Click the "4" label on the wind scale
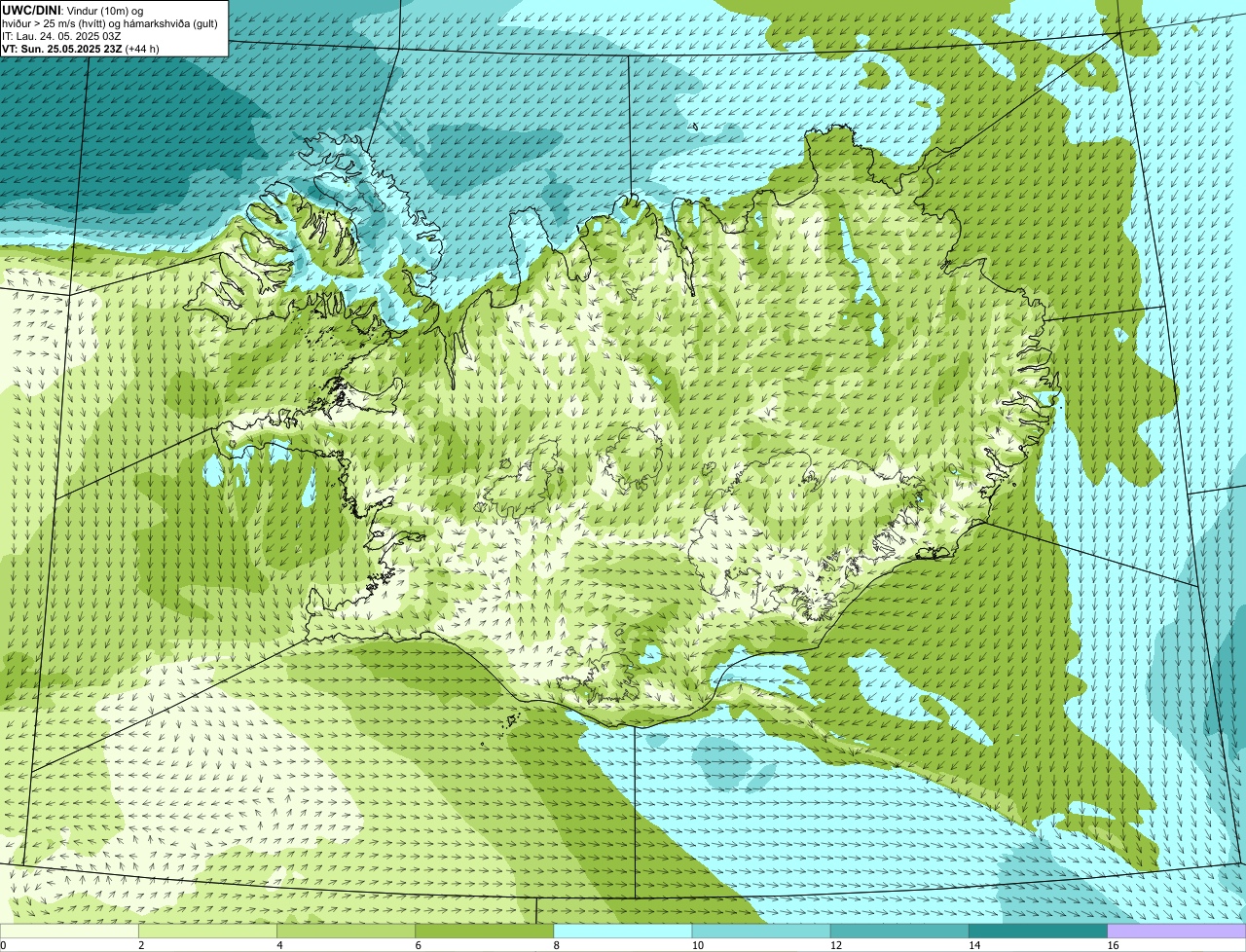Image resolution: width=1246 pixels, height=952 pixels. 279,945
